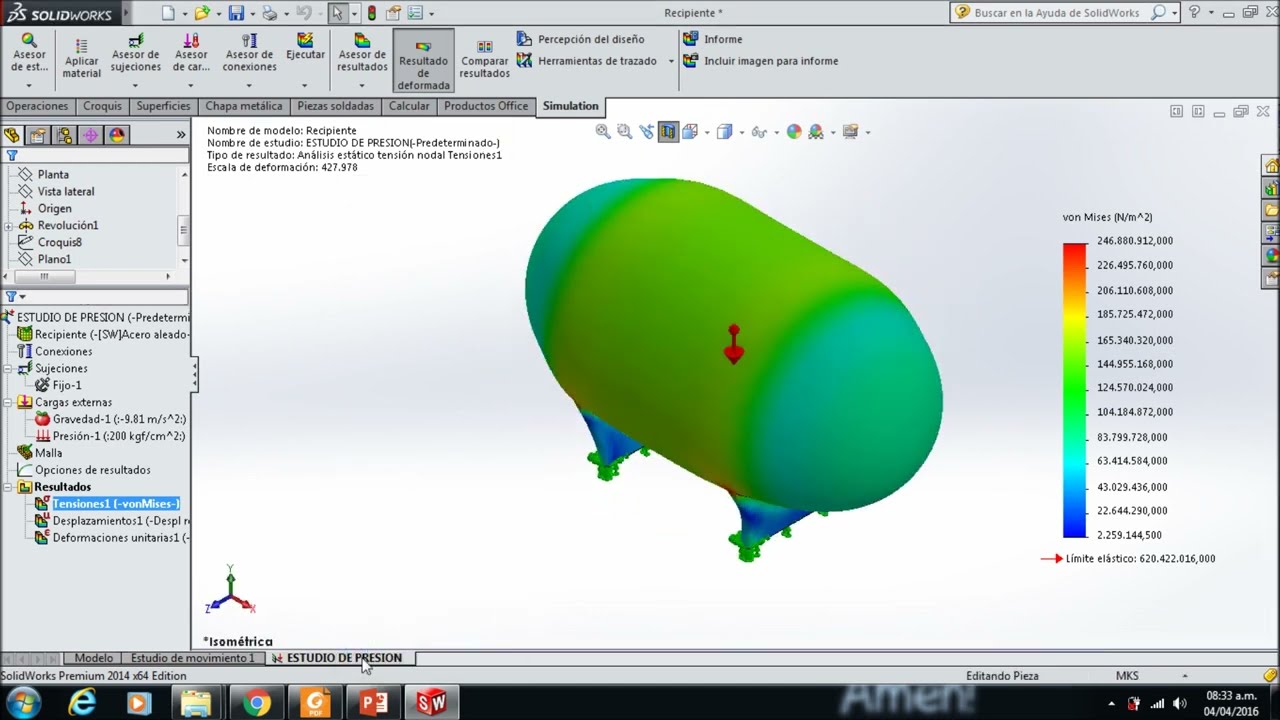Toggle Resultado de deformada
The width and height of the screenshot is (1280, 720).
(423, 61)
